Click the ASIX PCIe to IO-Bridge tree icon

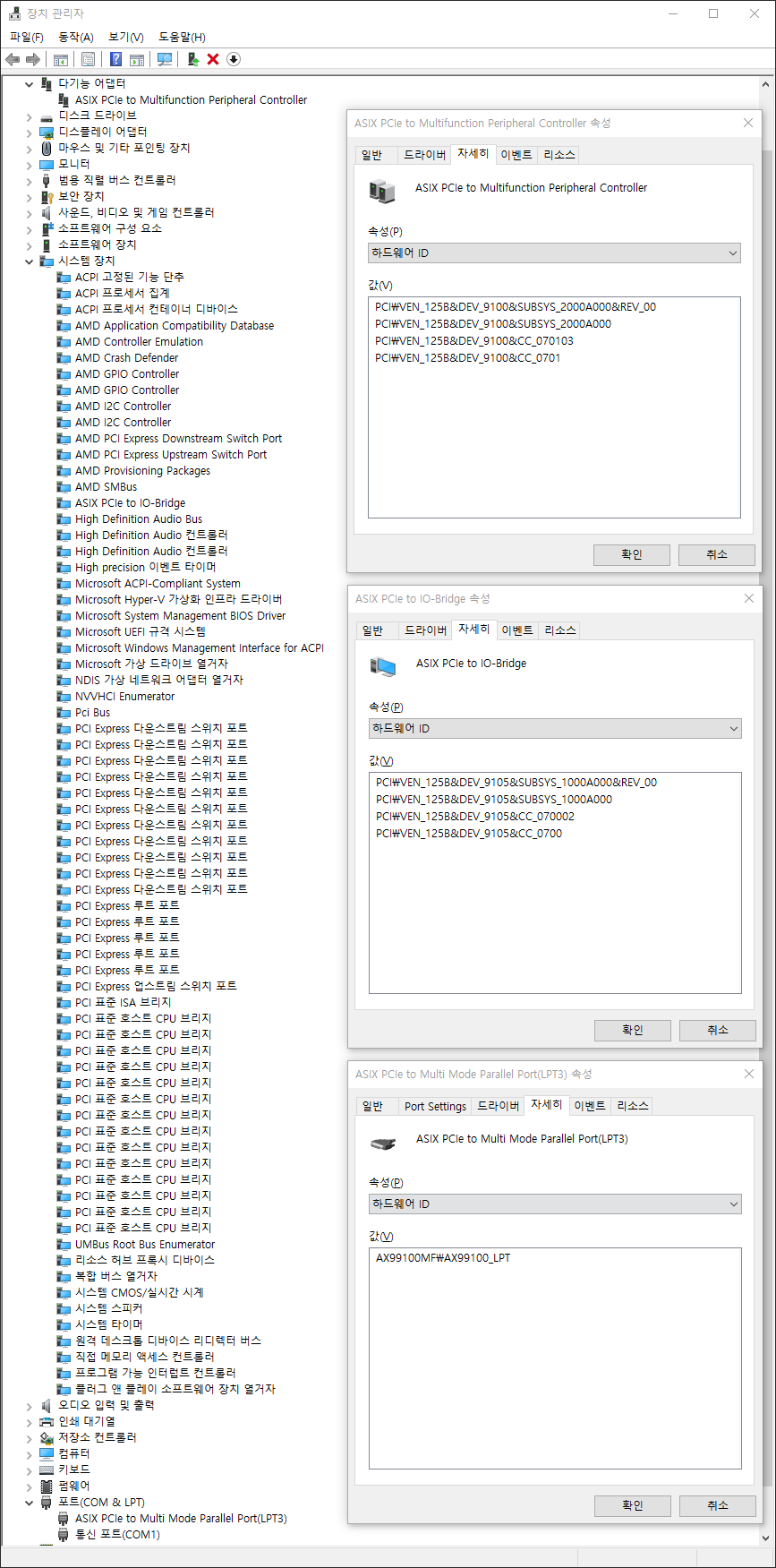click(64, 503)
